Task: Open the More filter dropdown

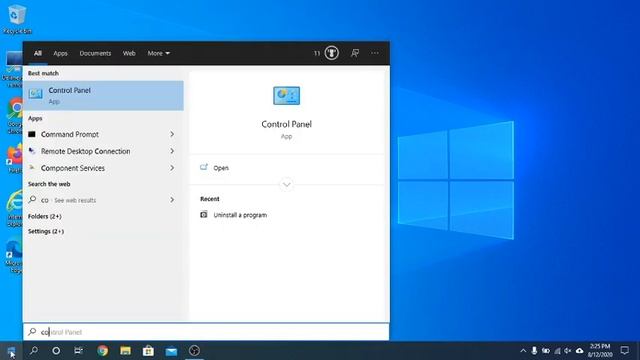Action: [x=158, y=53]
